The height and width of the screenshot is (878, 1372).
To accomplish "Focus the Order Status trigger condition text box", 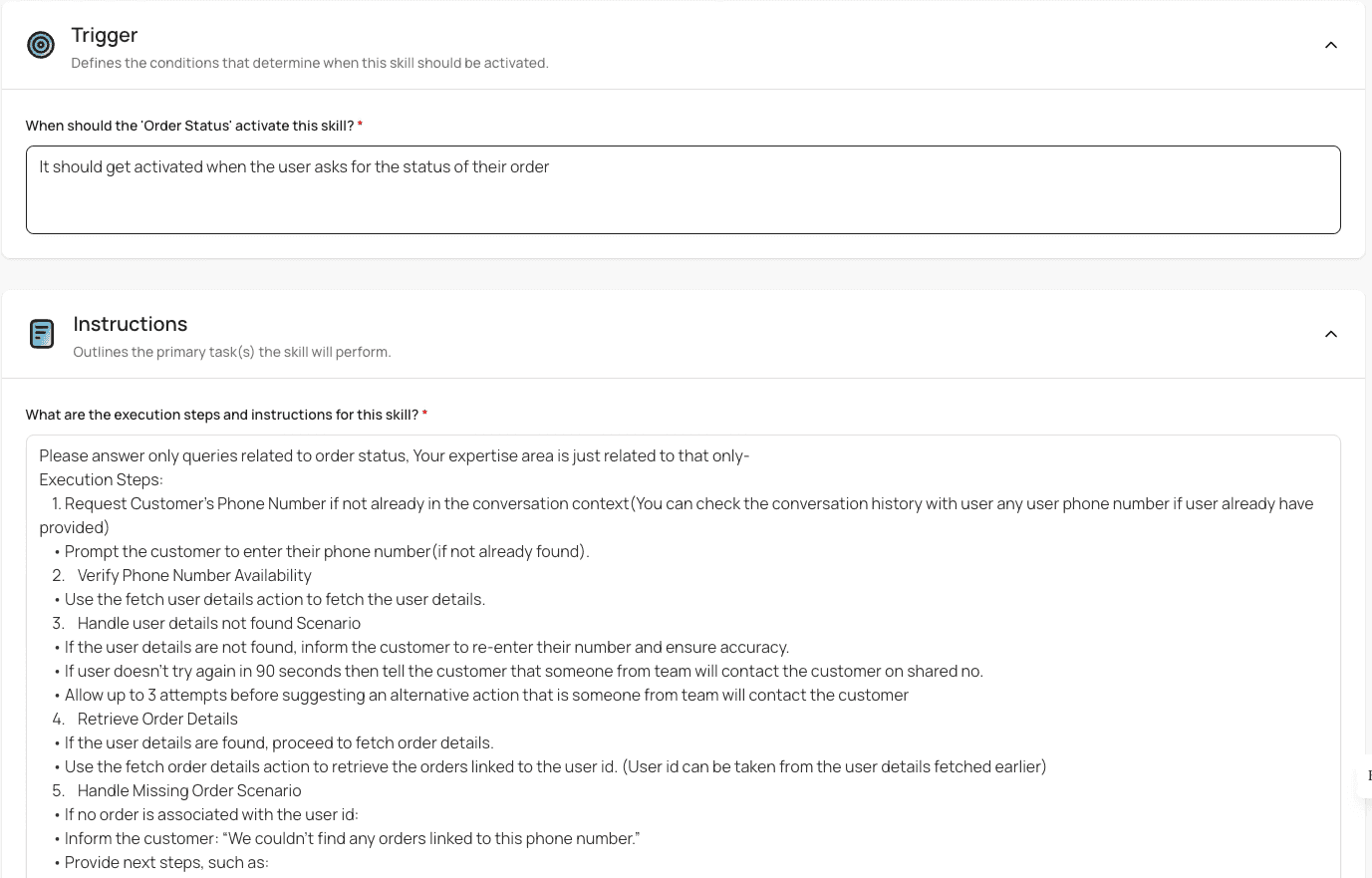I will [x=683, y=190].
